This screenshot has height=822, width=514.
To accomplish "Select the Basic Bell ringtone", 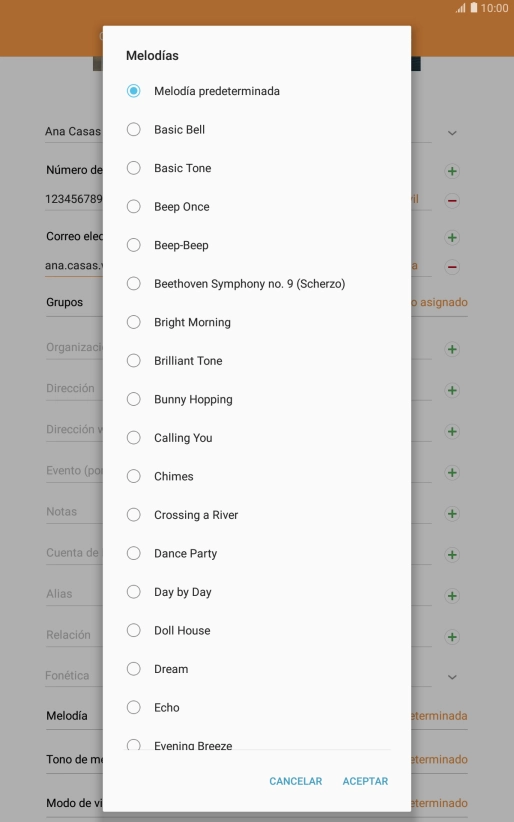I will pos(257,129).
